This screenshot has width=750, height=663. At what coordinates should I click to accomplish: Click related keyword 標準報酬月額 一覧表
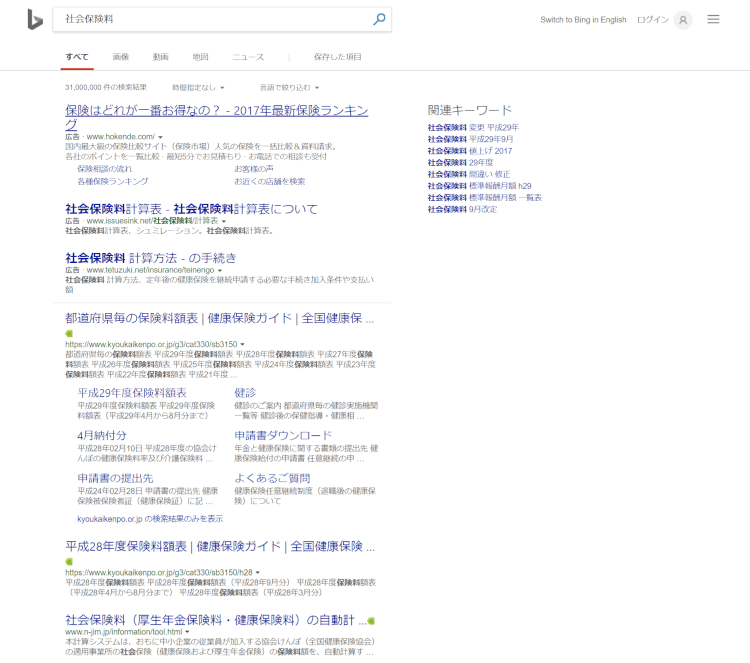click(485, 198)
